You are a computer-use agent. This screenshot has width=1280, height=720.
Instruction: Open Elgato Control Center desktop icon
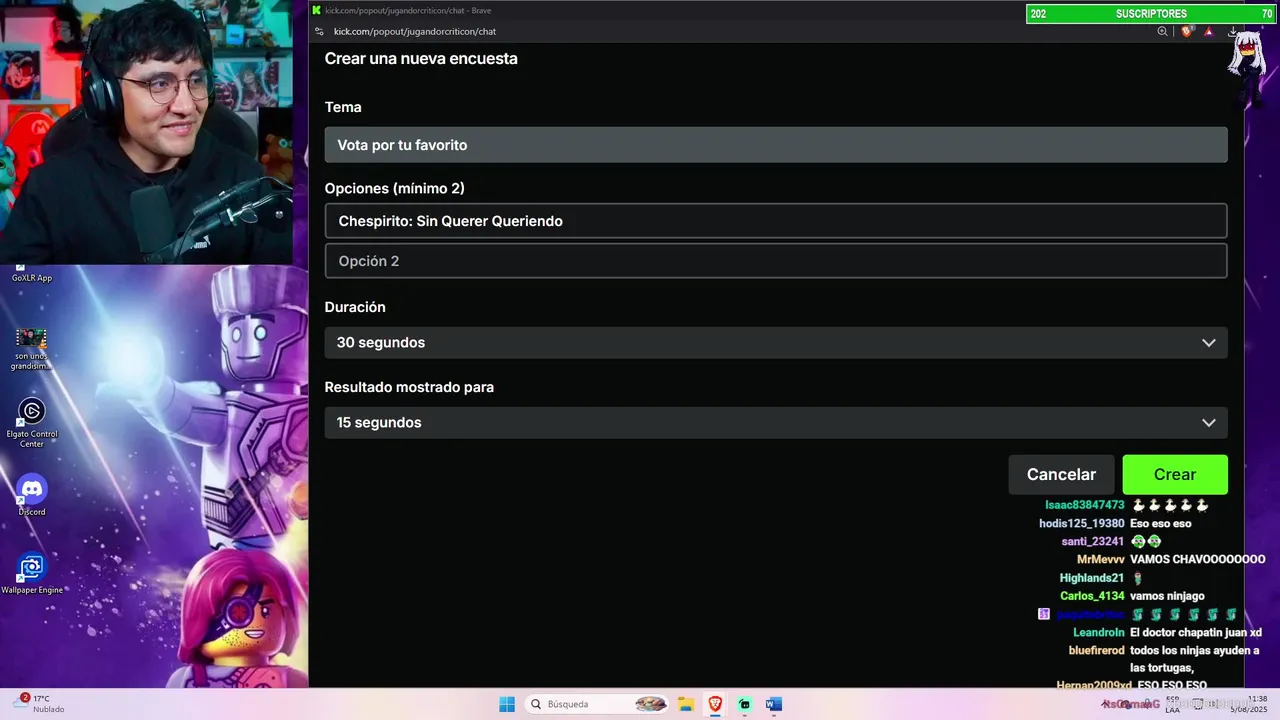32,423
